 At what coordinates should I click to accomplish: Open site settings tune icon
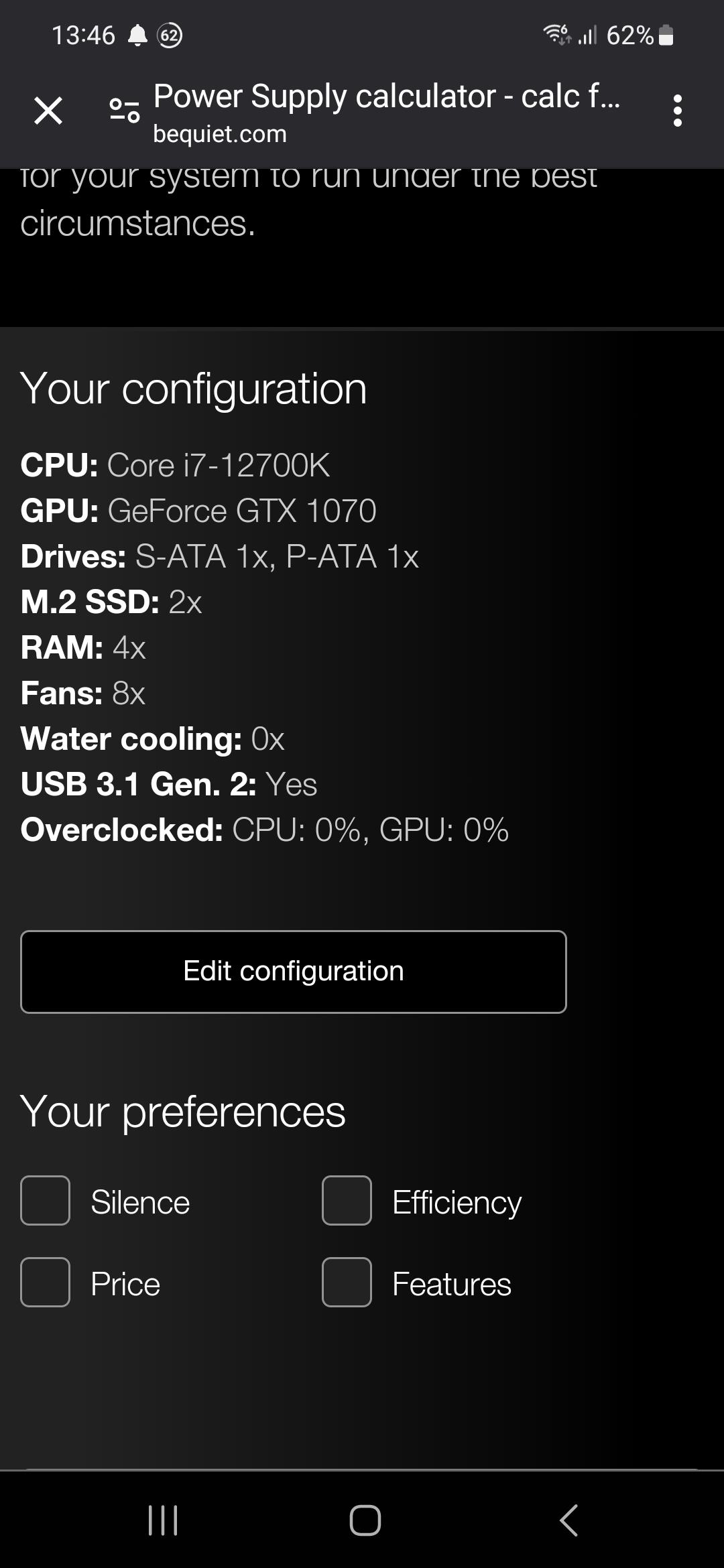125,111
